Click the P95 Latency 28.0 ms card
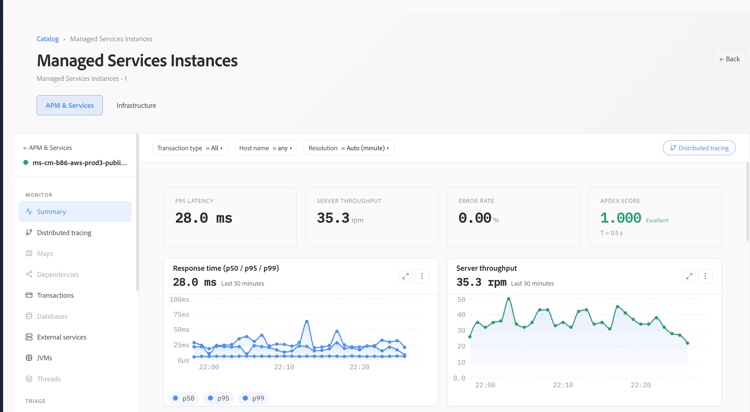The image size is (750, 412). pyautogui.click(x=230, y=217)
